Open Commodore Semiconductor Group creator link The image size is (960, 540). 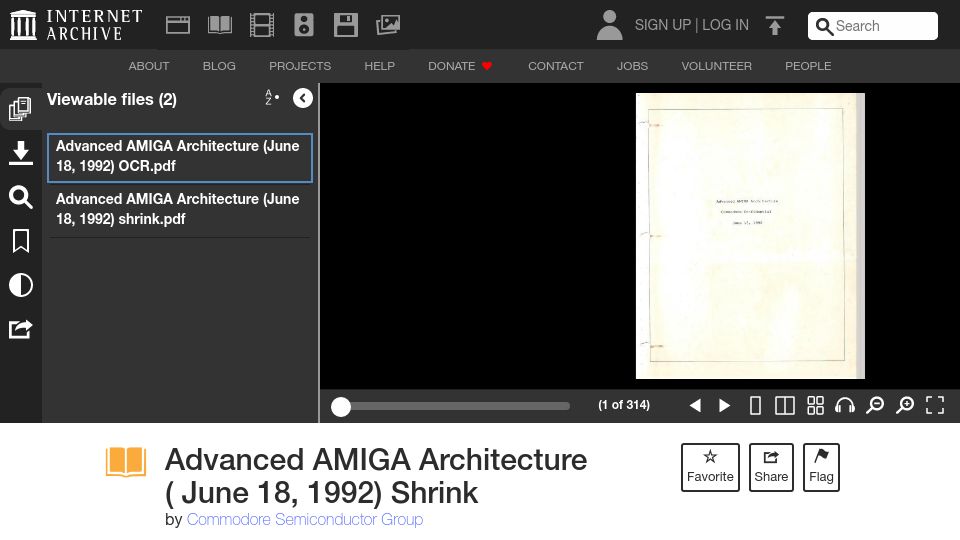305,519
